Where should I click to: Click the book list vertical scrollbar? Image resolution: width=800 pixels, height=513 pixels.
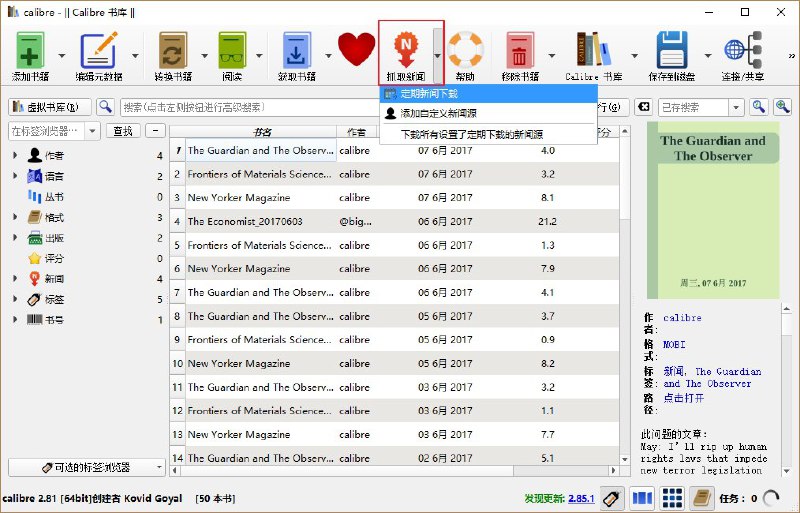pos(625,300)
